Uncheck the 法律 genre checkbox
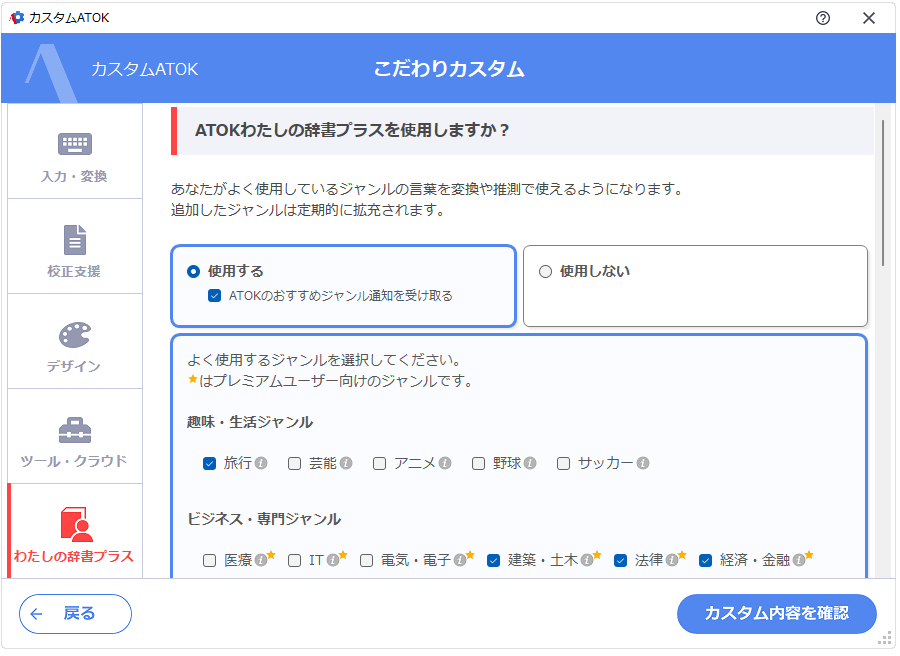The width and height of the screenshot is (900, 656). point(620,560)
